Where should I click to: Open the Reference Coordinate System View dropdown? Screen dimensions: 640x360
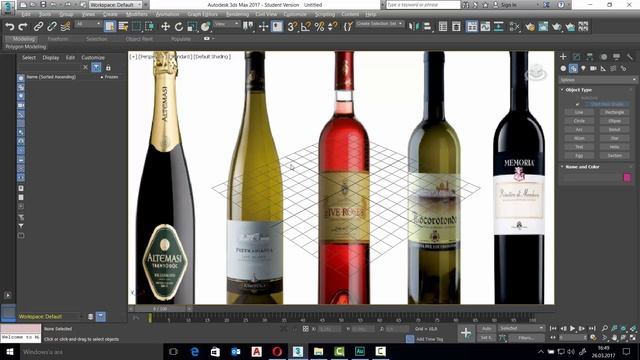point(227,24)
